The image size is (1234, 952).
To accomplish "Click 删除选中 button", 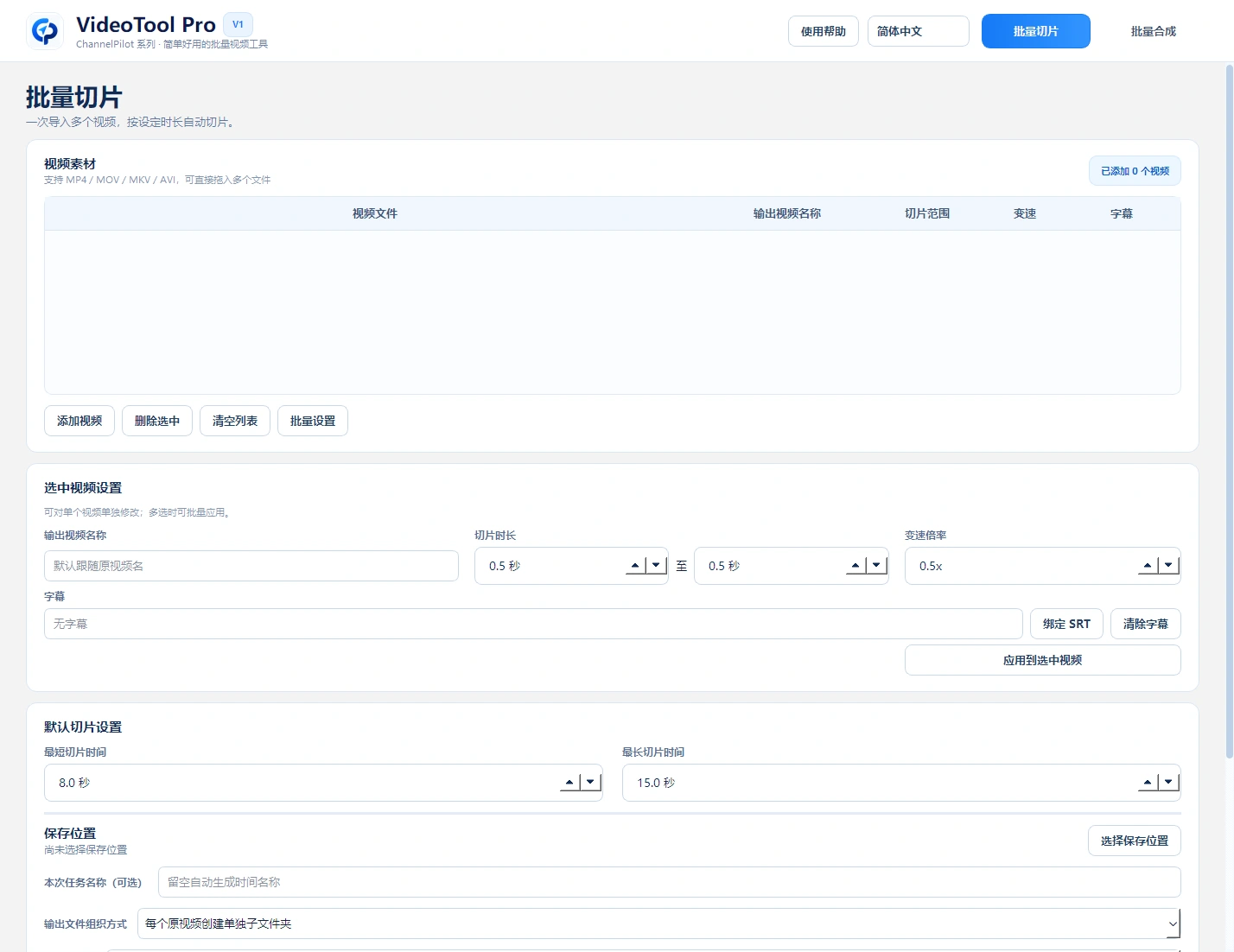I will [x=157, y=421].
